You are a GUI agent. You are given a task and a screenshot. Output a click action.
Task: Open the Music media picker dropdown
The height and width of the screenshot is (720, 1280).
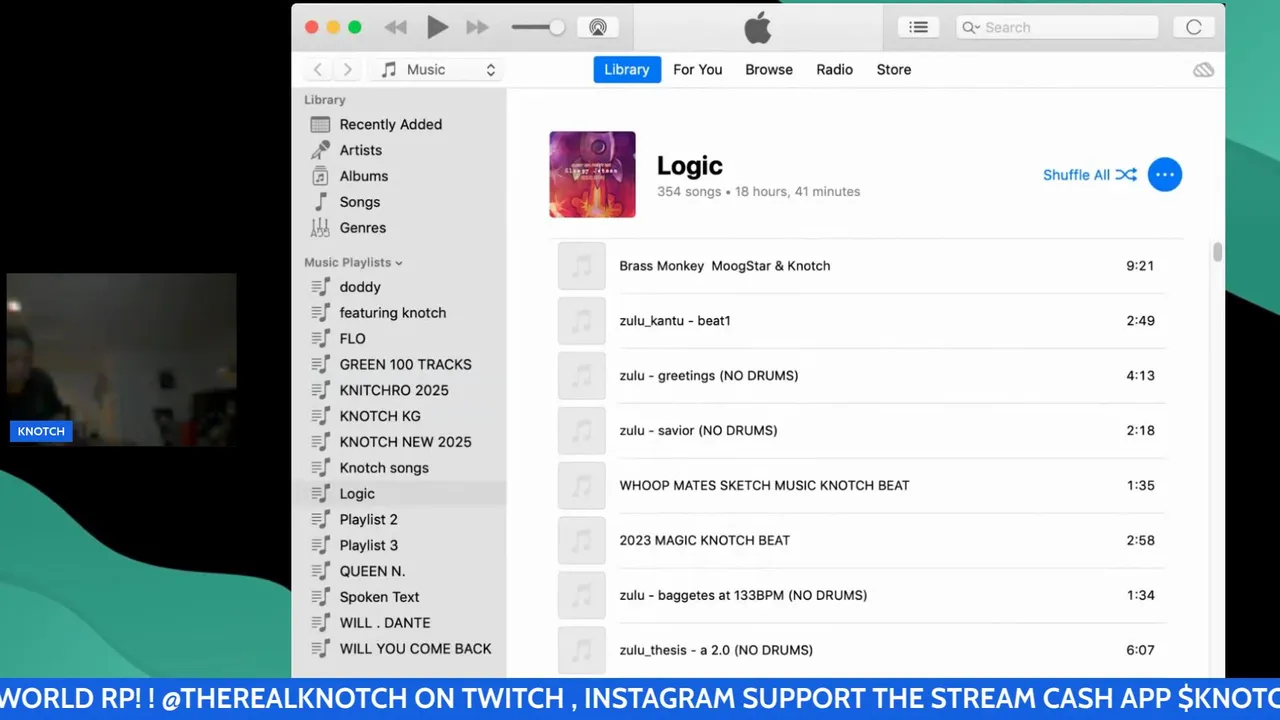[437, 69]
